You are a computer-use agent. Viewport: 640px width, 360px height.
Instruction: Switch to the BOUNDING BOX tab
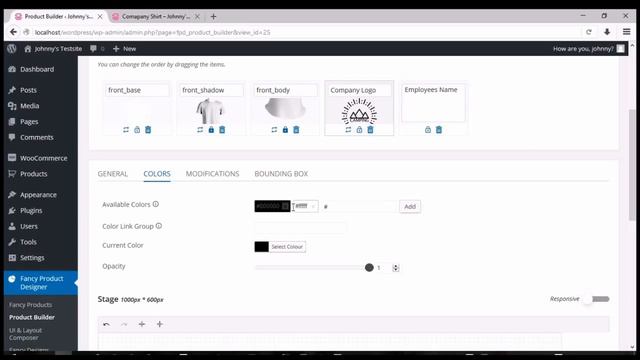tap(281, 174)
